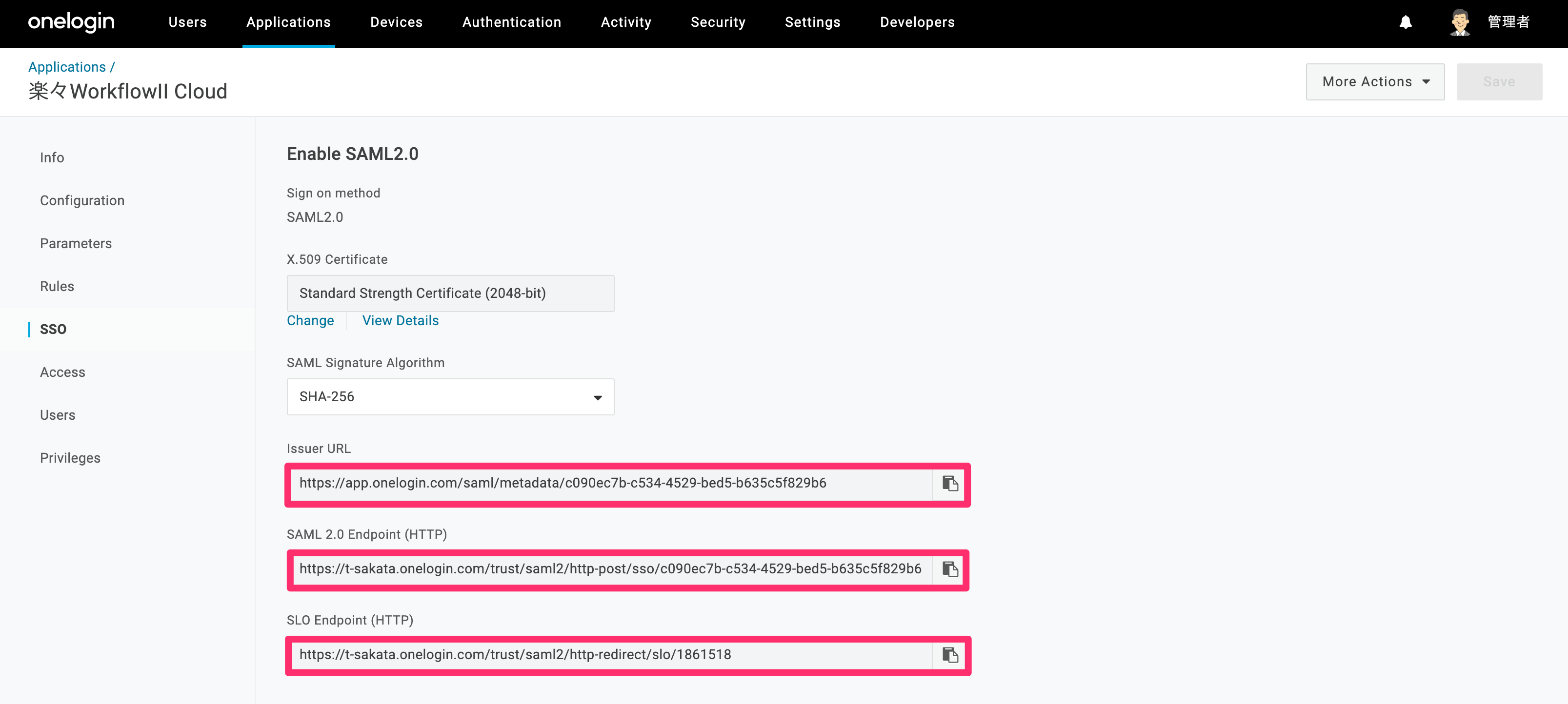Switch to the Users sidebar tab

pyautogui.click(x=57, y=415)
